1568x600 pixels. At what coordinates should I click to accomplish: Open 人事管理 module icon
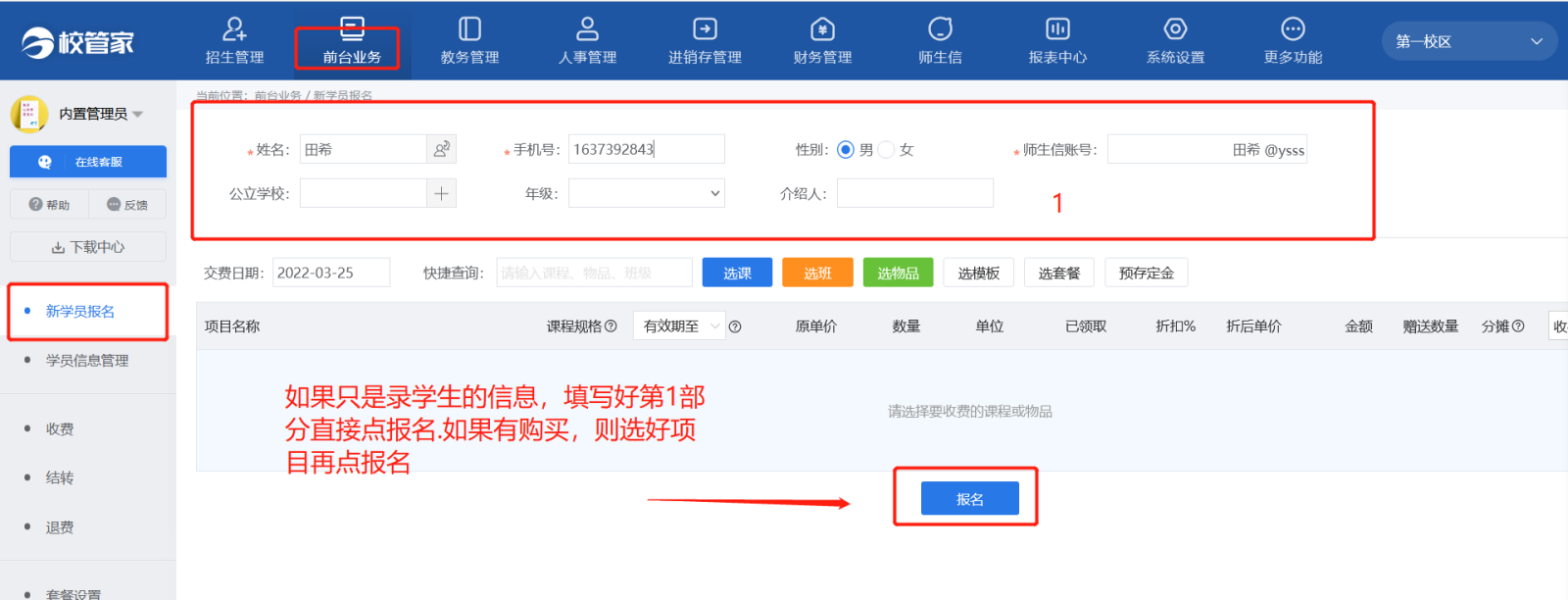click(x=587, y=29)
